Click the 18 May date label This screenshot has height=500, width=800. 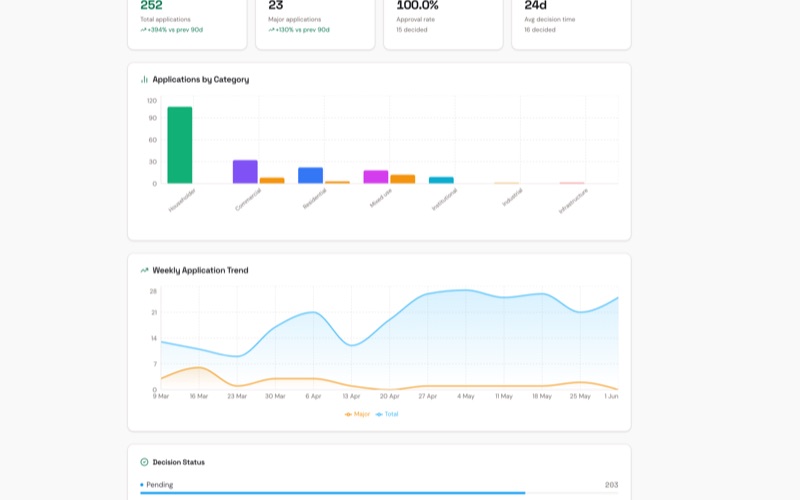click(542, 396)
